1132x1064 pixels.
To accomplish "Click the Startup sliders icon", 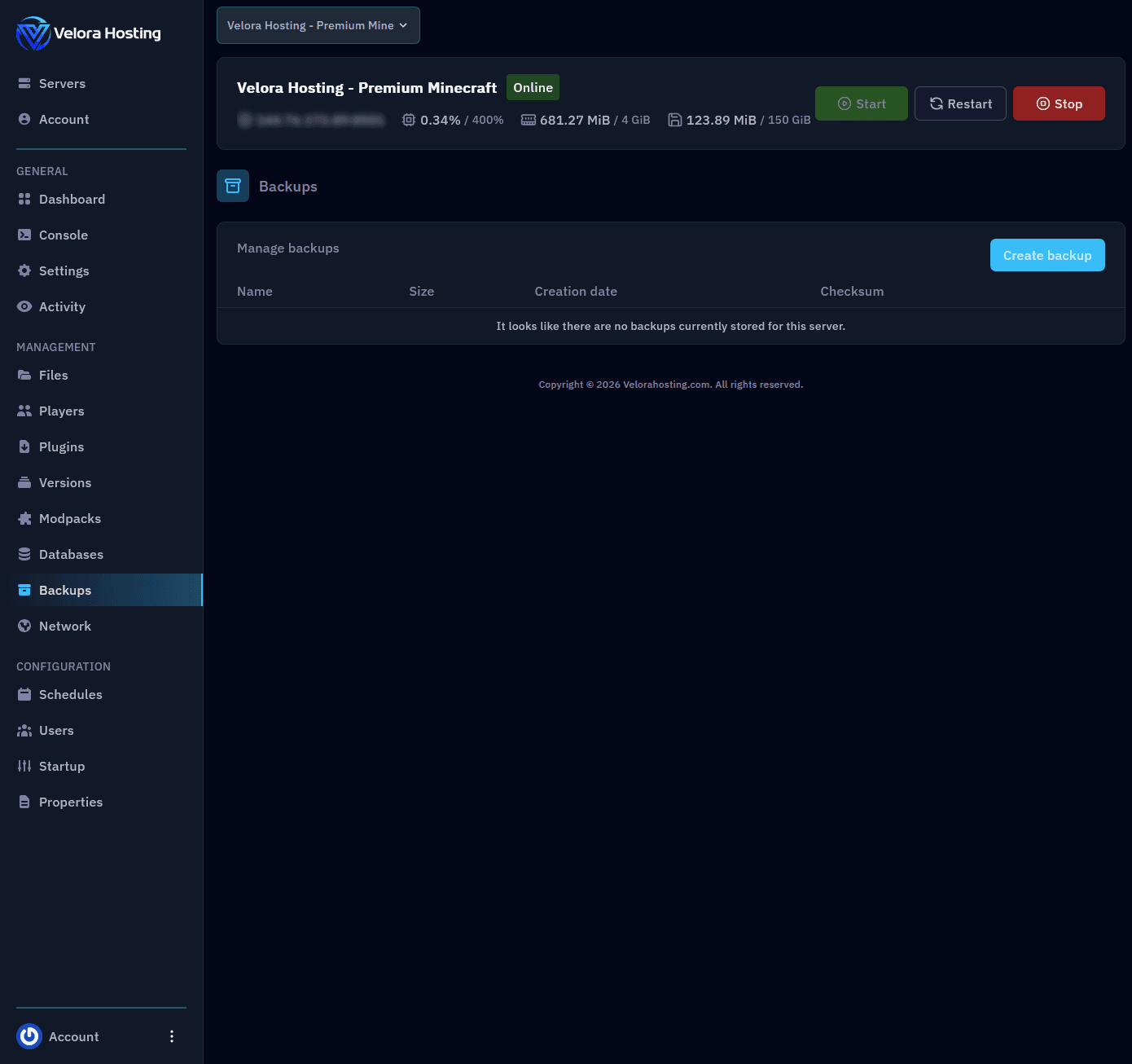I will [x=24, y=766].
